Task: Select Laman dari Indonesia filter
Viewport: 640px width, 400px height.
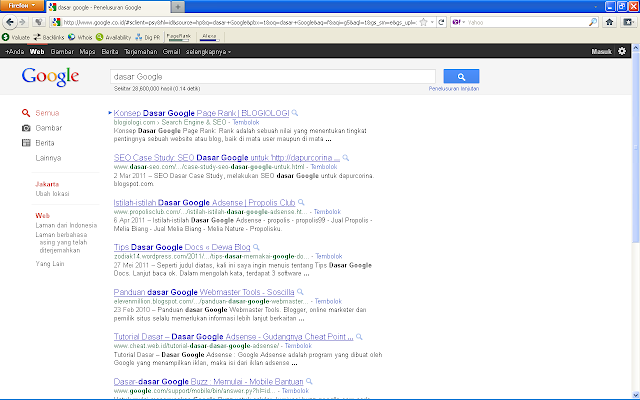Action: [x=66, y=225]
